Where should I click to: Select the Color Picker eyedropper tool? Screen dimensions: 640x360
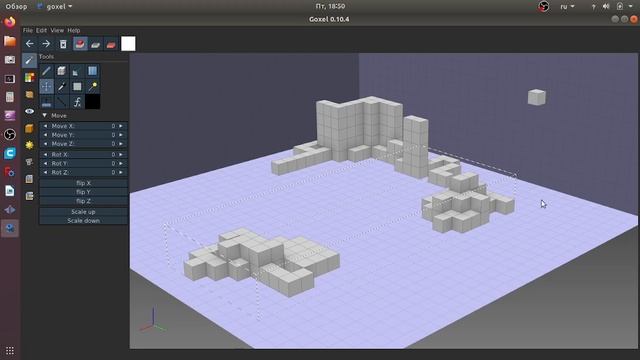(62, 87)
